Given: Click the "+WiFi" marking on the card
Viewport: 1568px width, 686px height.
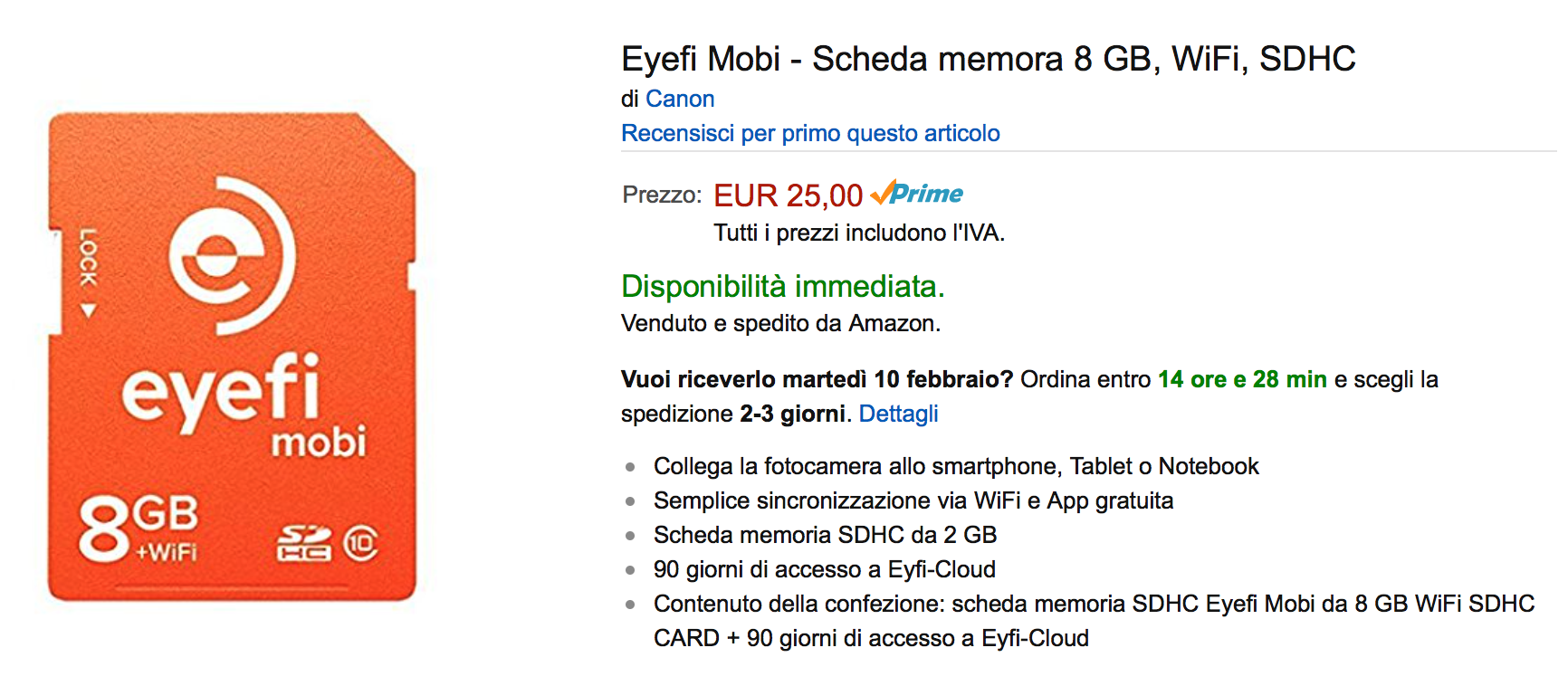Looking at the screenshot, I should click(167, 552).
